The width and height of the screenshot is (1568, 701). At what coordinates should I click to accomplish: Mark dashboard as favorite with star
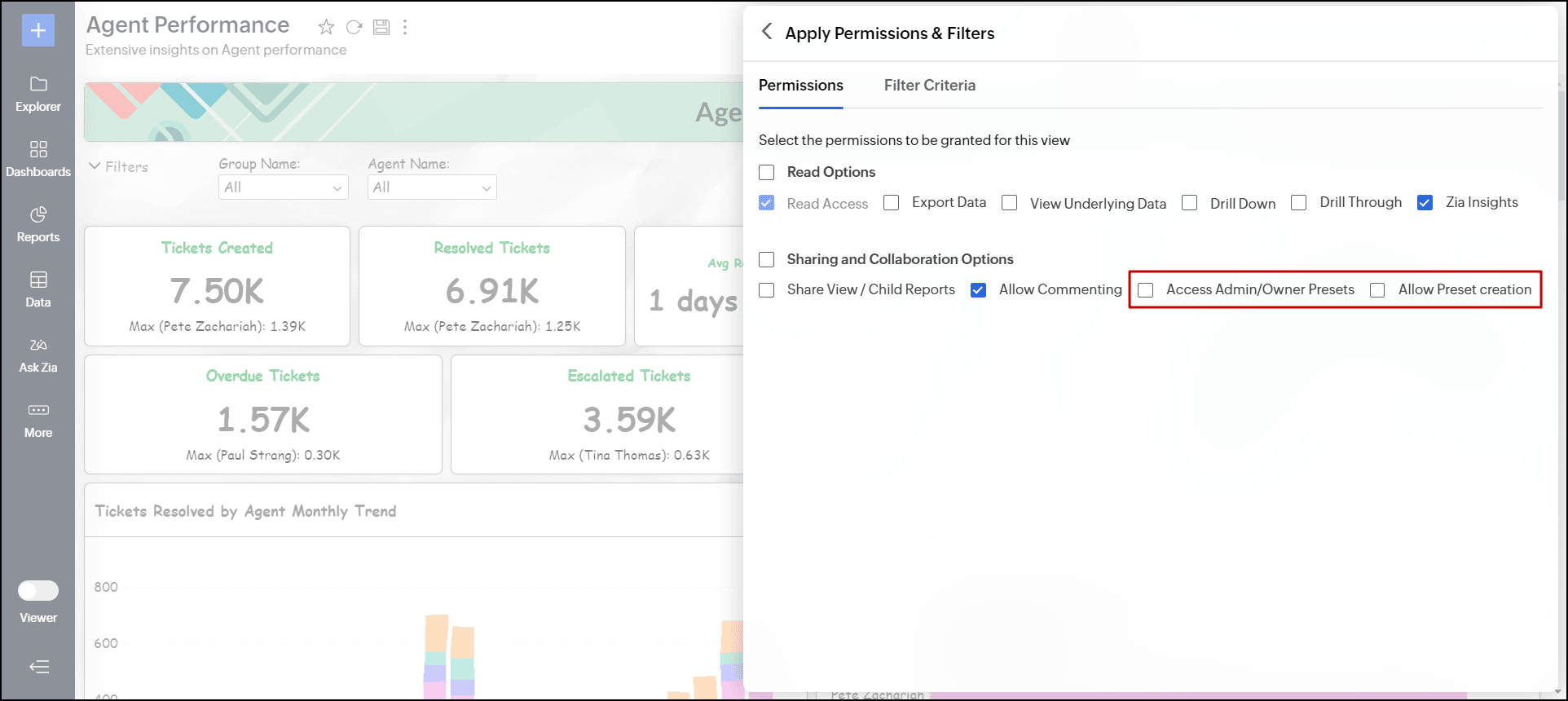pyautogui.click(x=326, y=28)
